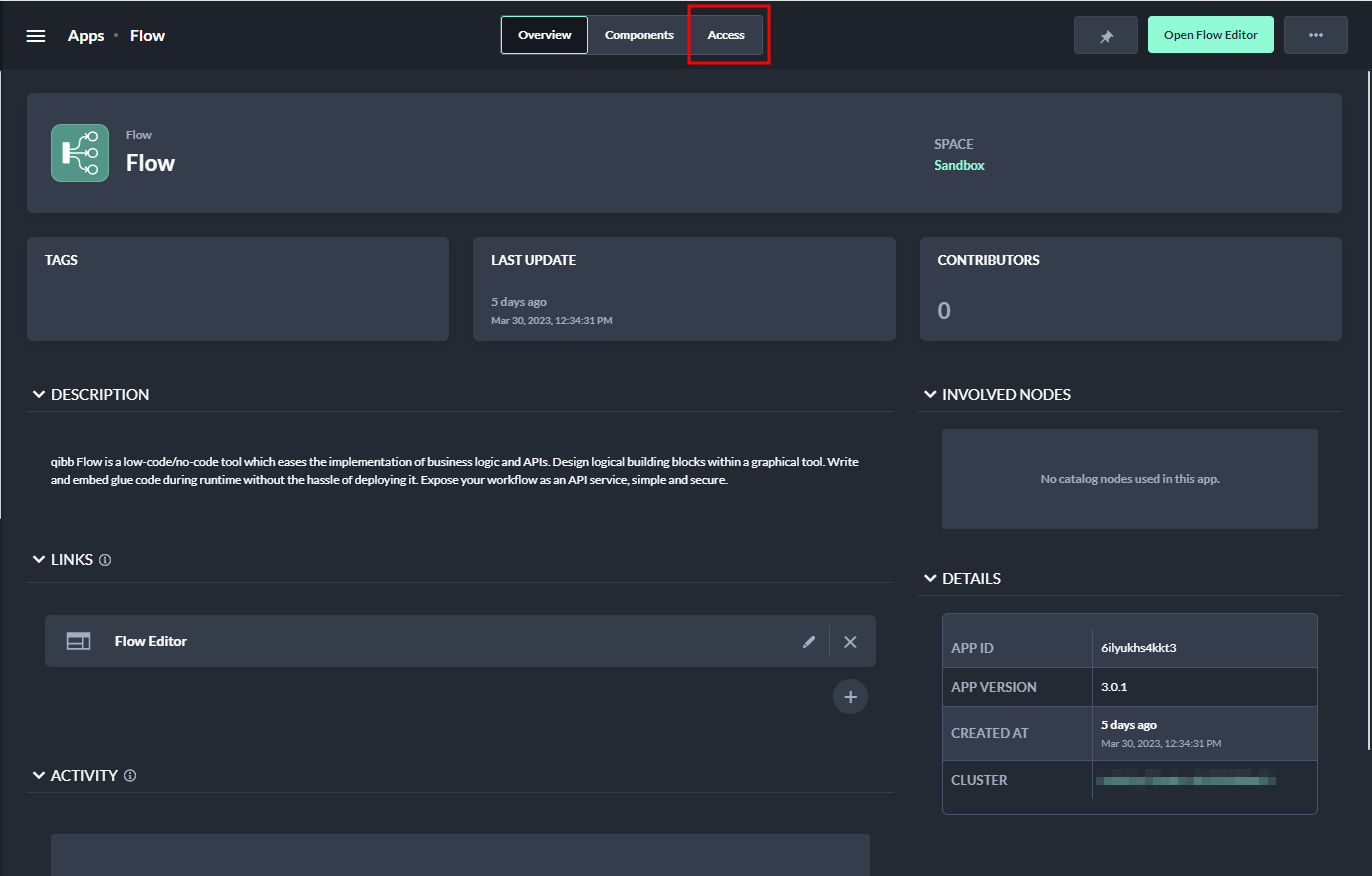
Task: Open the hamburger navigation menu
Action: [36, 36]
